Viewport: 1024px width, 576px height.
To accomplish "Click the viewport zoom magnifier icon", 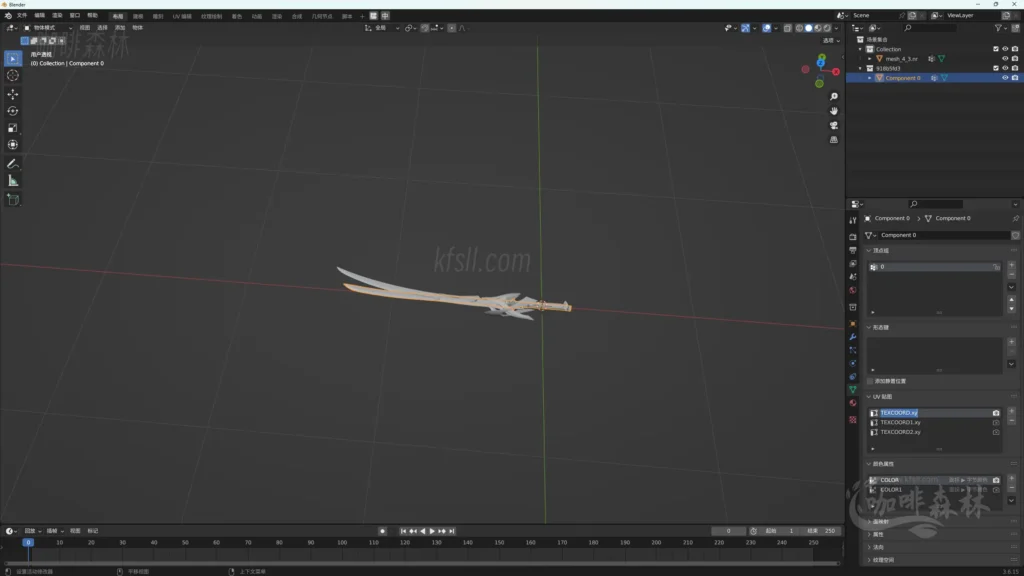I will click(834, 97).
